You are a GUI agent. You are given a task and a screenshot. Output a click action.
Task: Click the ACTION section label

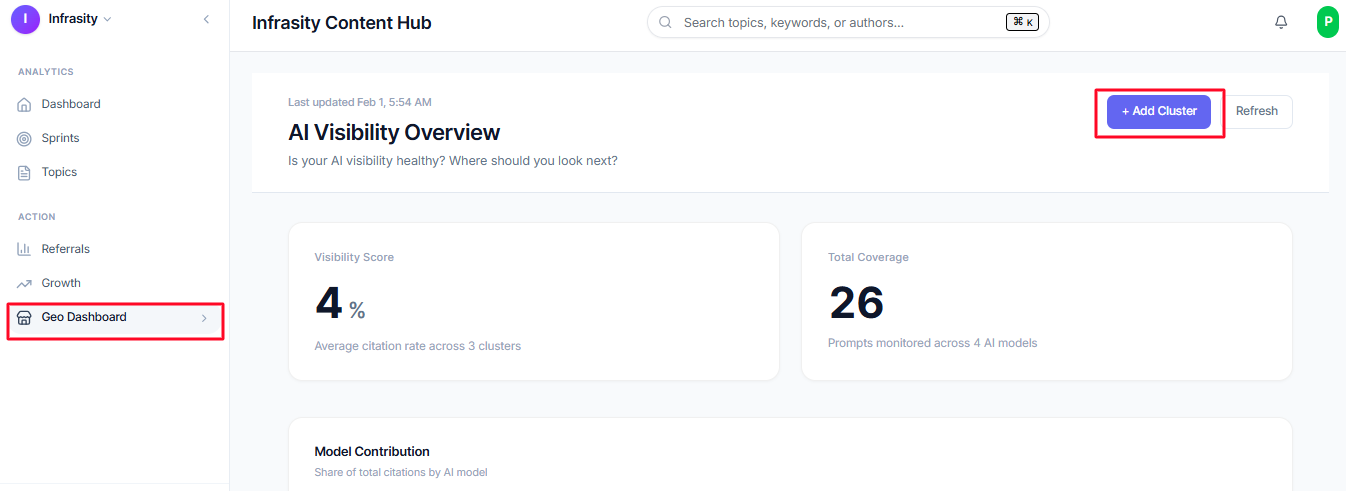(37, 217)
